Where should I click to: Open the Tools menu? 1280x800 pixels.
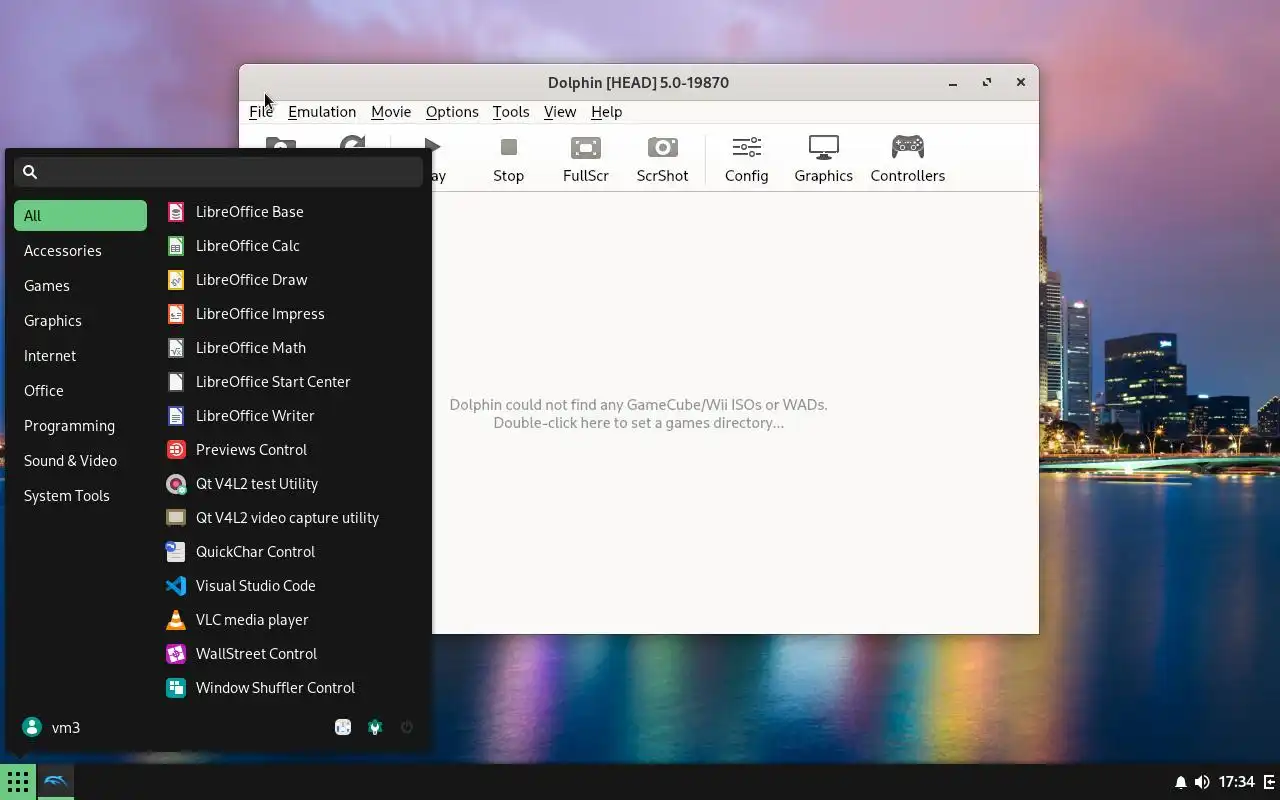point(511,112)
